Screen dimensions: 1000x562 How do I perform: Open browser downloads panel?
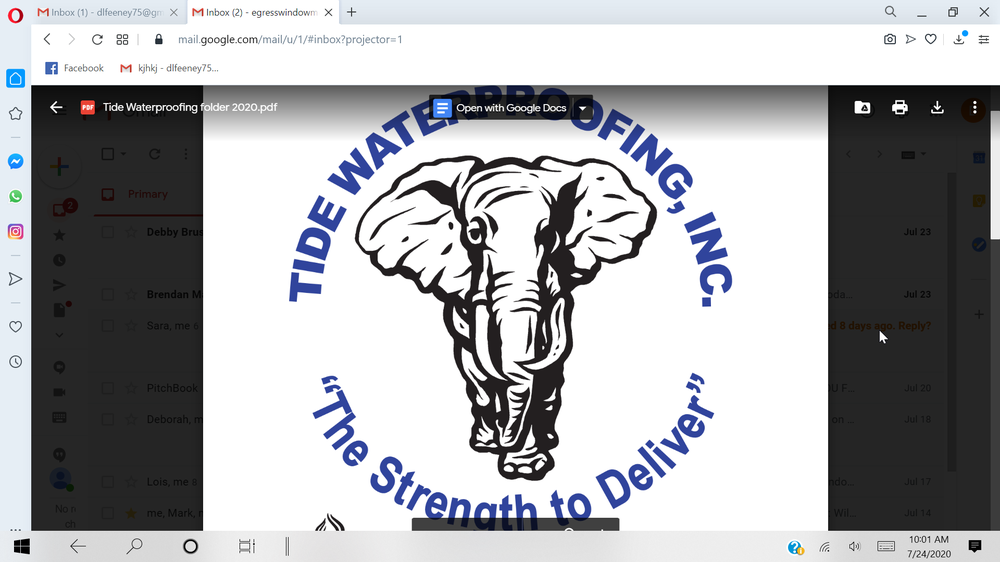coord(959,39)
